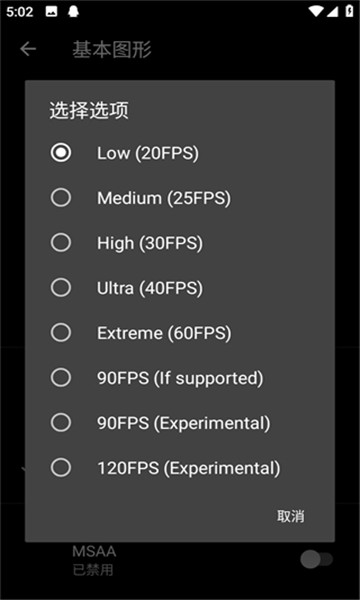Select Extreme (60FPS) radio button

(x=61, y=333)
